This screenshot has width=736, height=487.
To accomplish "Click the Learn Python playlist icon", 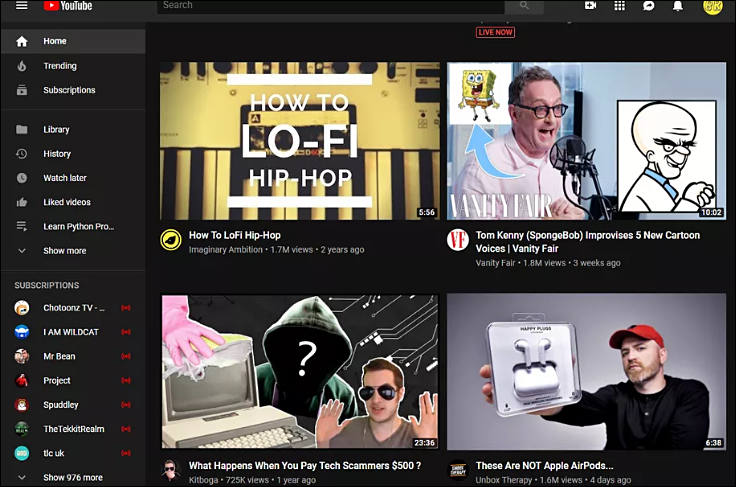I will point(22,226).
